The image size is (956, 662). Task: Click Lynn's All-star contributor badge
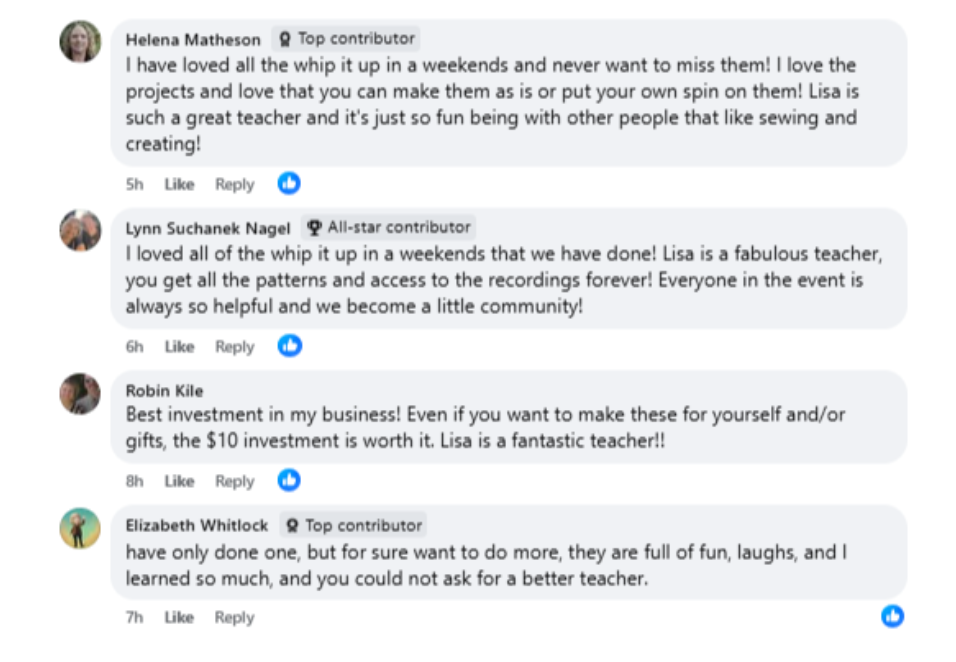click(388, 227)
